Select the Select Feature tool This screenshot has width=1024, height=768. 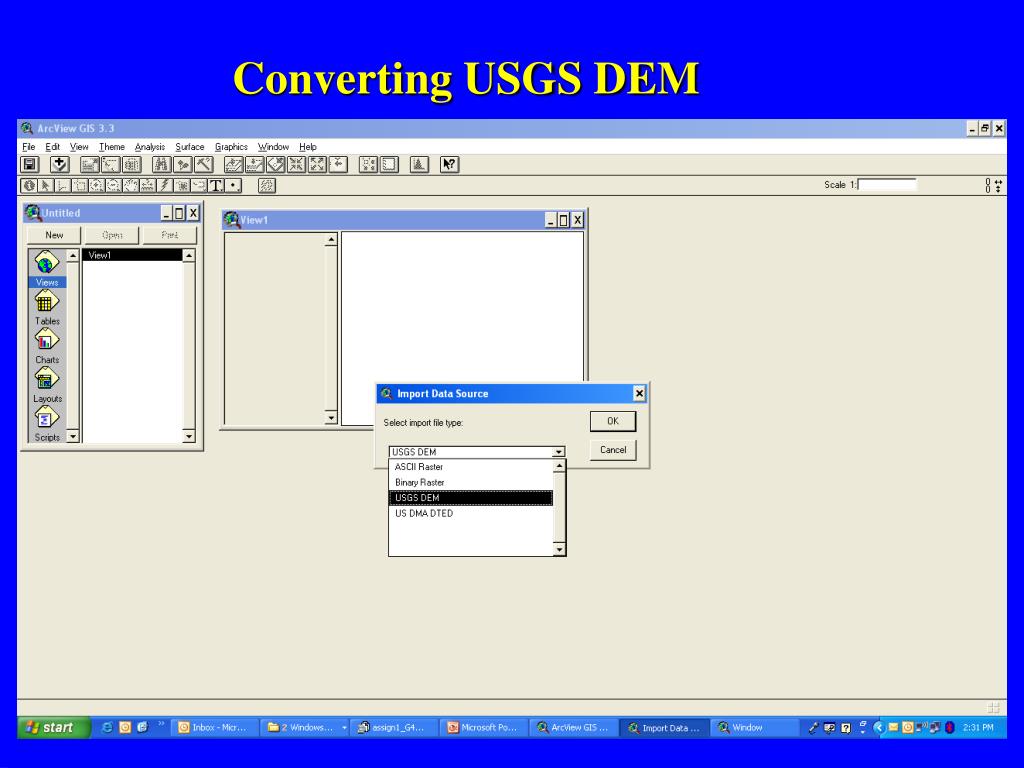(x=80, y=185)
